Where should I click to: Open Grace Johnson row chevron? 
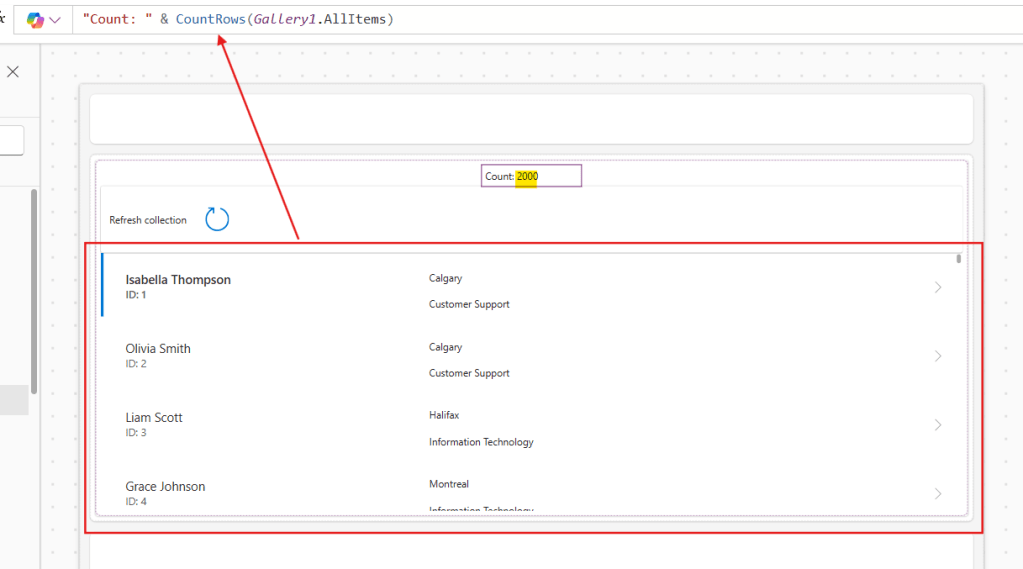point(938,494)
